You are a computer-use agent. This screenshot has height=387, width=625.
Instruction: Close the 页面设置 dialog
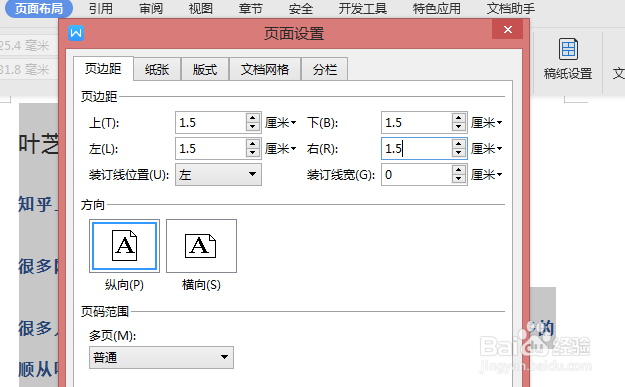pyautogui.click(x=507, y=29)
